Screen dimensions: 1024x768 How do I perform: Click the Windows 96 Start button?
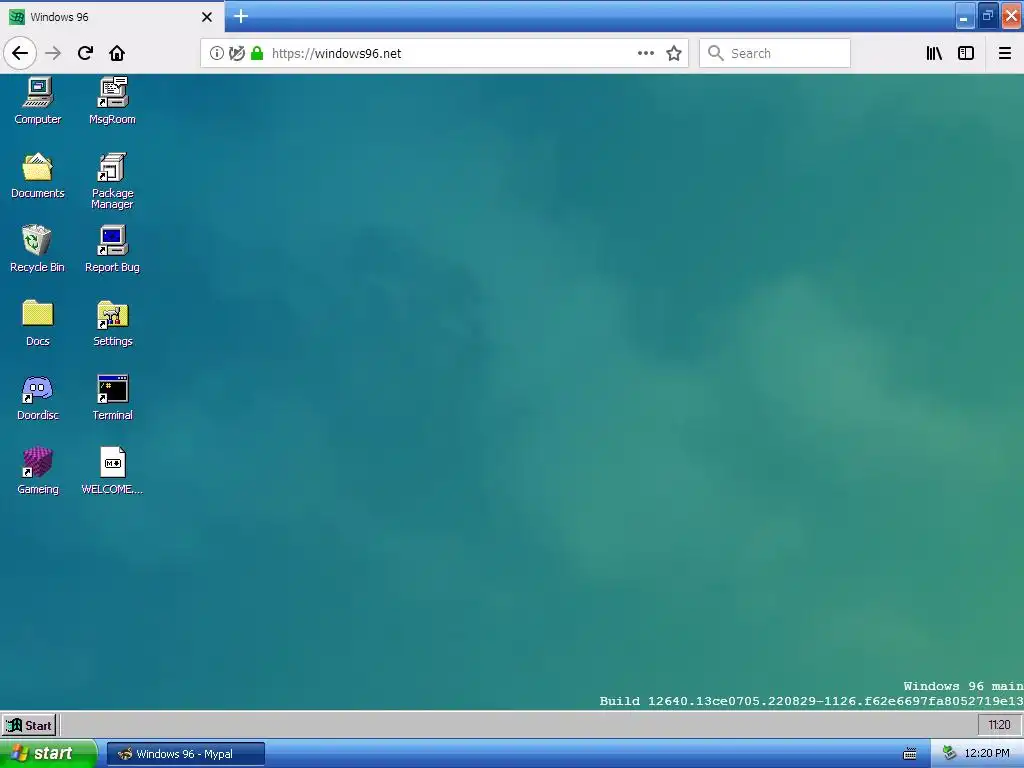pyautogui.click(x=29, y=725)
